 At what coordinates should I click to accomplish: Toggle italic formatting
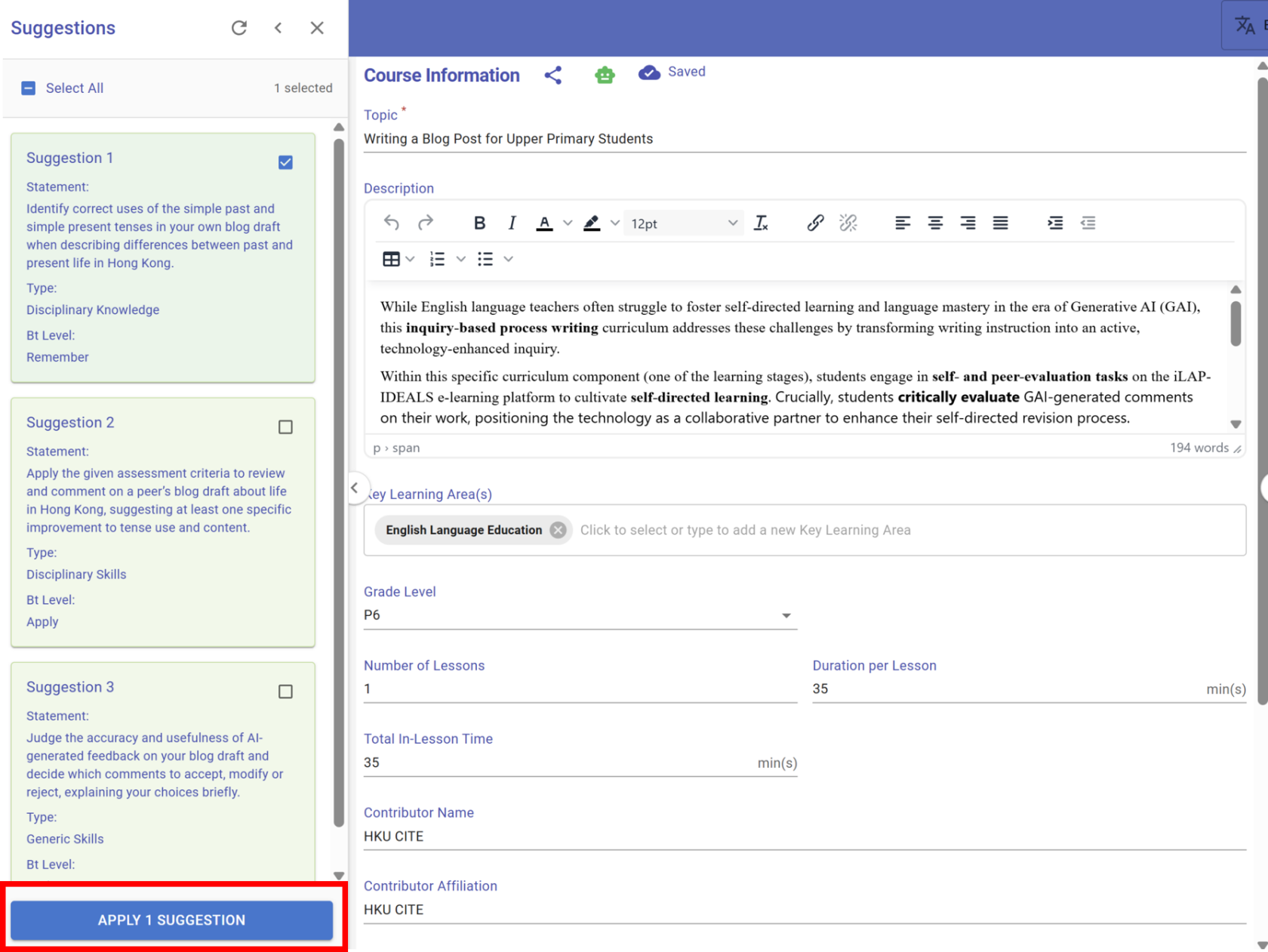512,223
